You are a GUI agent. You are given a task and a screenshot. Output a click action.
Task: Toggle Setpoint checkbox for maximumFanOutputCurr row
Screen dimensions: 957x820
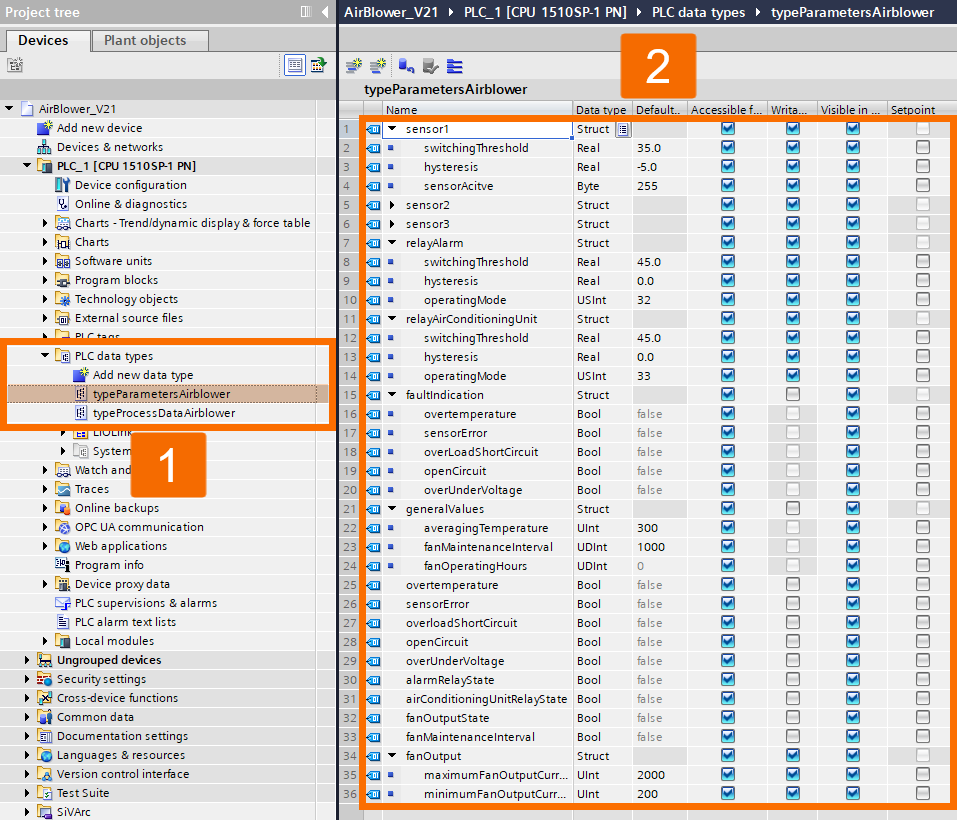(x=922, y=774)
